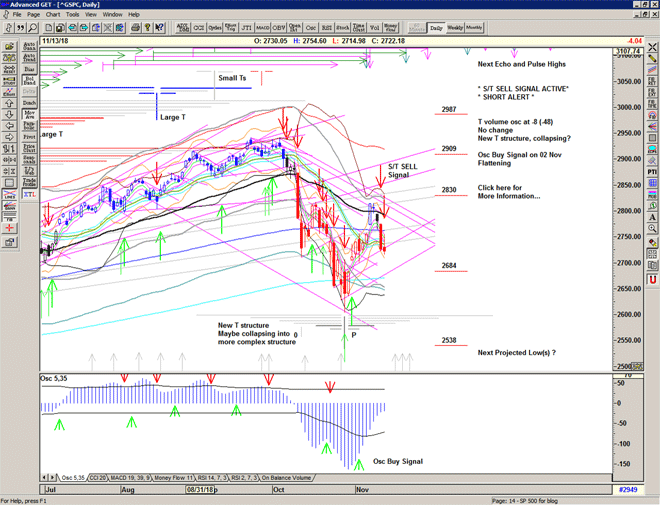
Task: Switch to Weekly timeframe
Action: point(454,28)
